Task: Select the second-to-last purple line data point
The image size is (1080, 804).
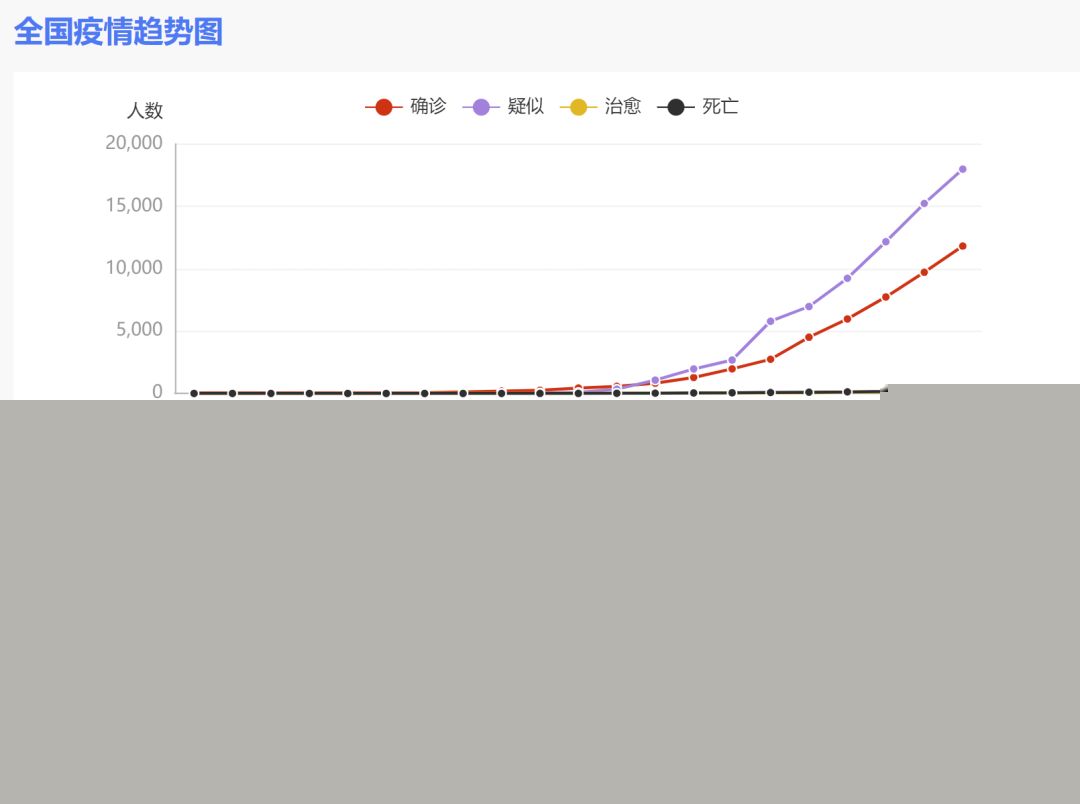Action: [924, 203]
